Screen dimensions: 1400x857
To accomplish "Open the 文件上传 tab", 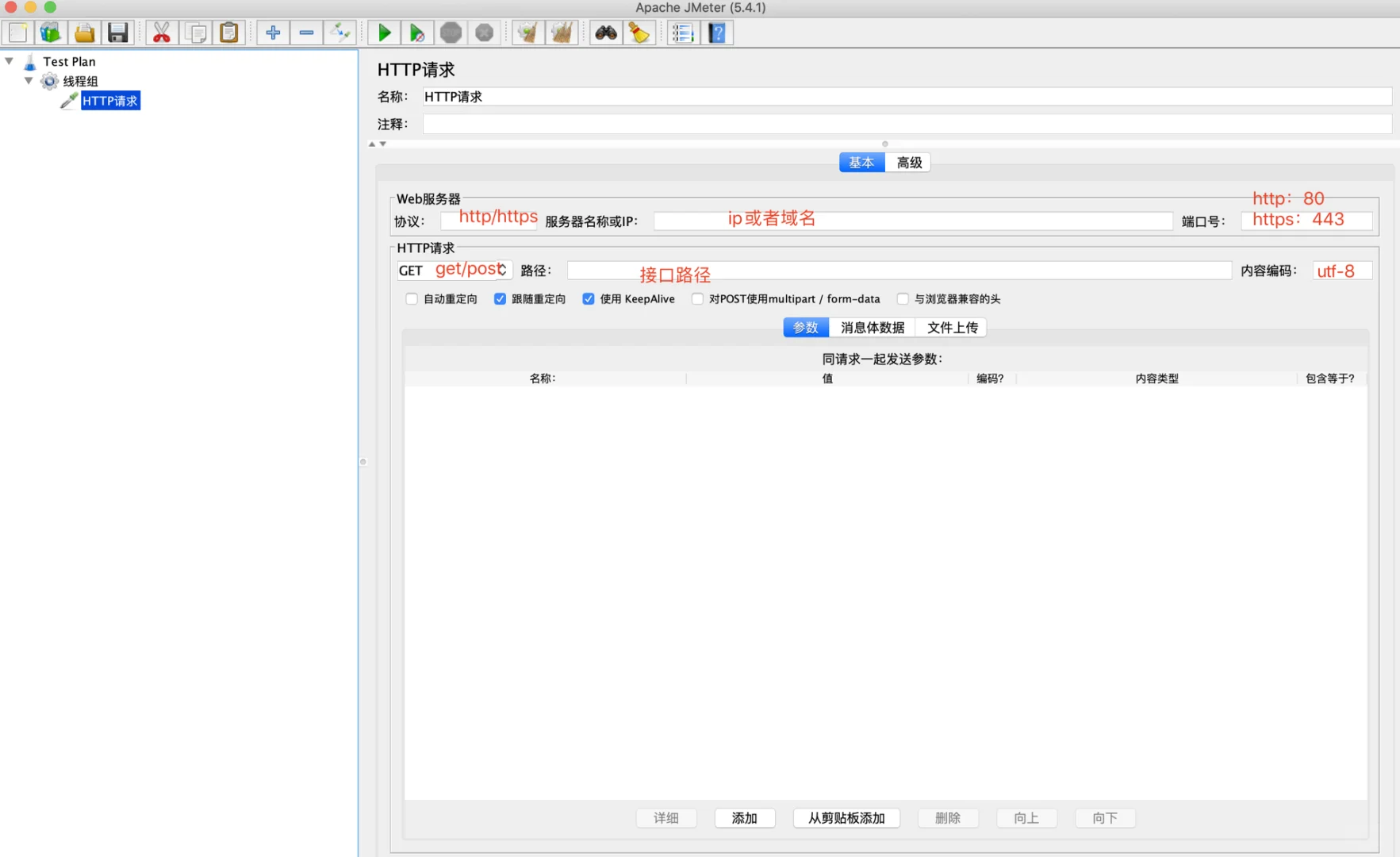I will coord(953,328).
